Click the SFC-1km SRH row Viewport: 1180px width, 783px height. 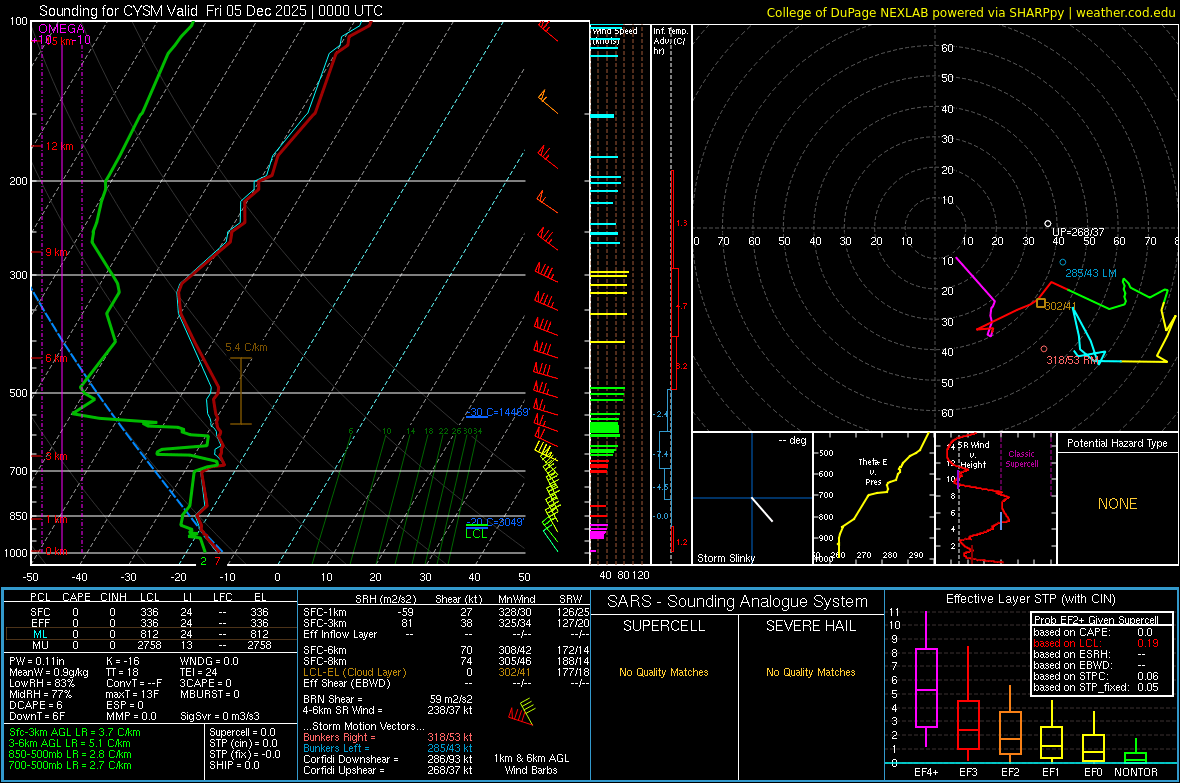click(446, 612)
